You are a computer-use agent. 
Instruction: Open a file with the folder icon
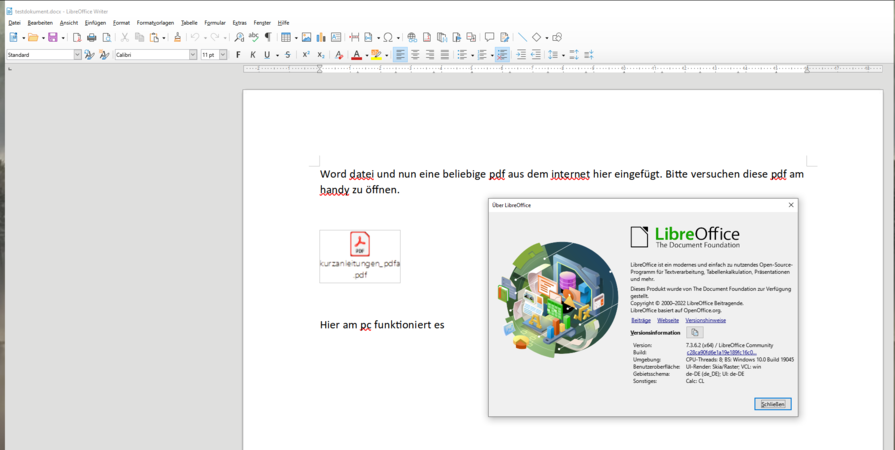(33, 38)
